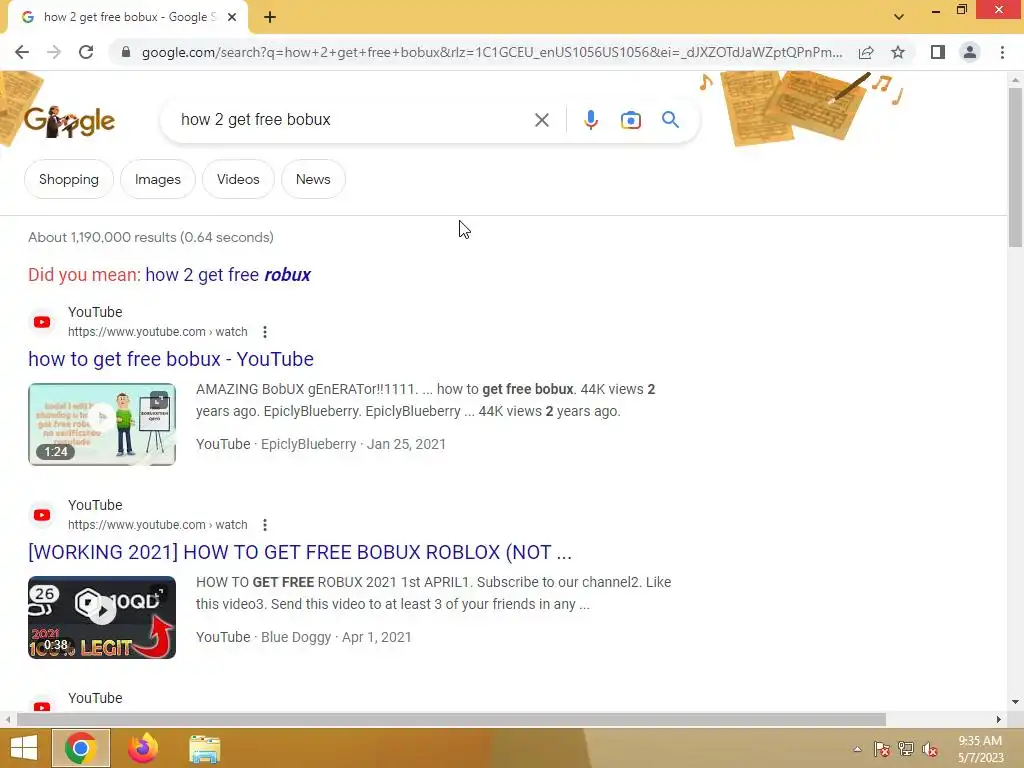This screenshot has height=768, width=1024.
Task: Switch to Videos results
Action: [238, 179]
